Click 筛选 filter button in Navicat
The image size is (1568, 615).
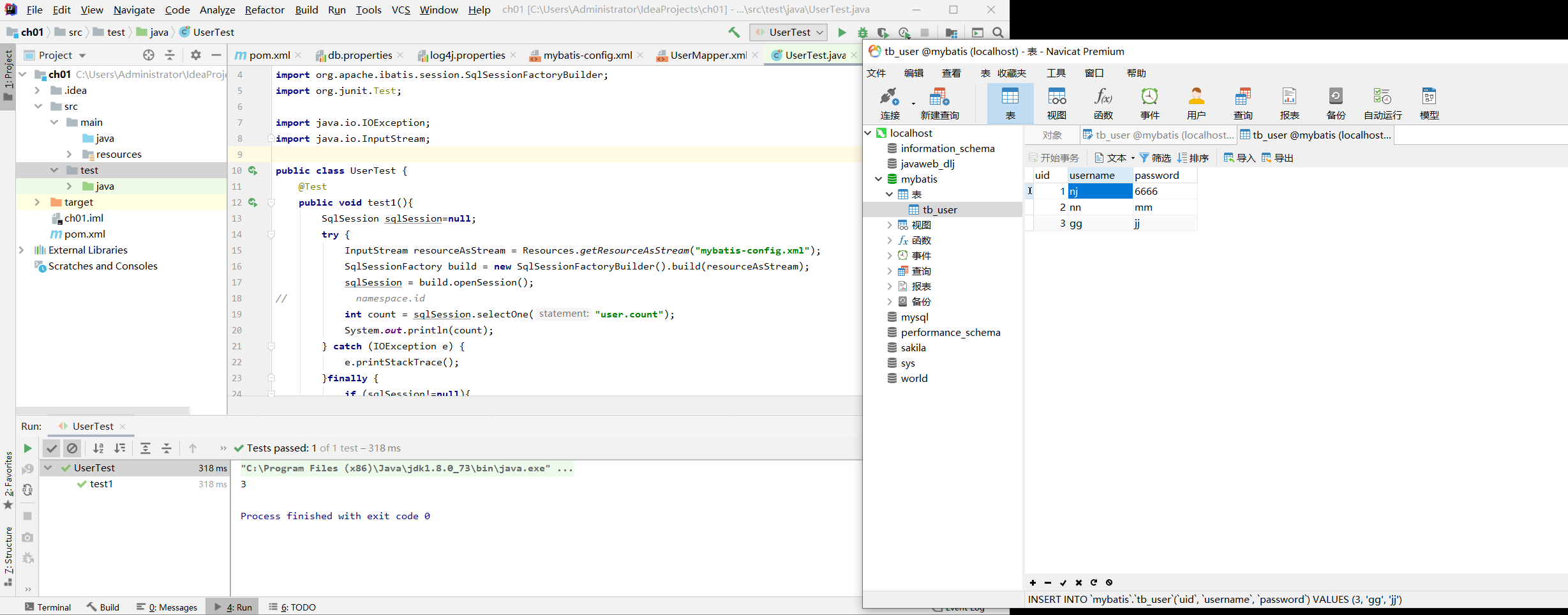pyautogui.click(x=1155, y=158)
